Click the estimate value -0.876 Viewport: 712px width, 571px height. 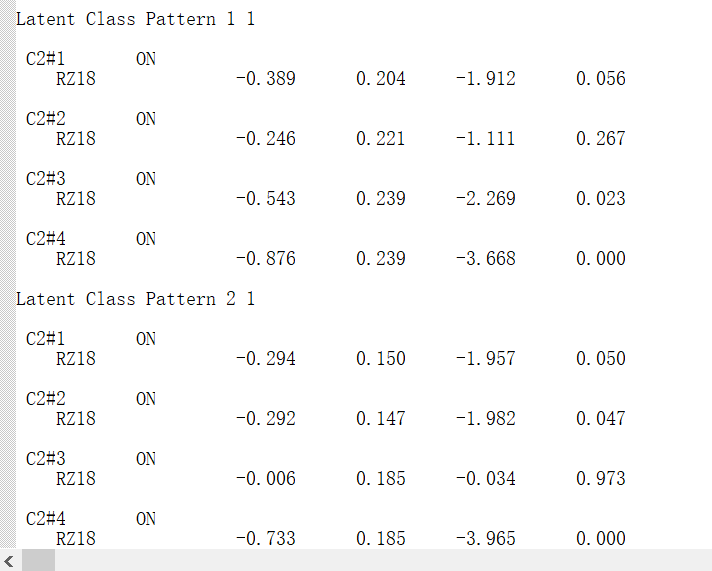(265, 259)
